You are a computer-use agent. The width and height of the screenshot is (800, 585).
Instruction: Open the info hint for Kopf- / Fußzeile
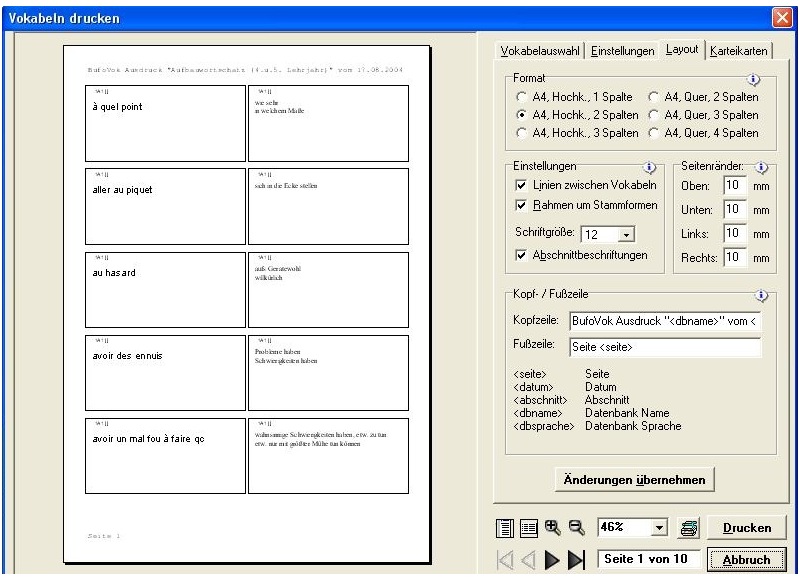(761, 295)
